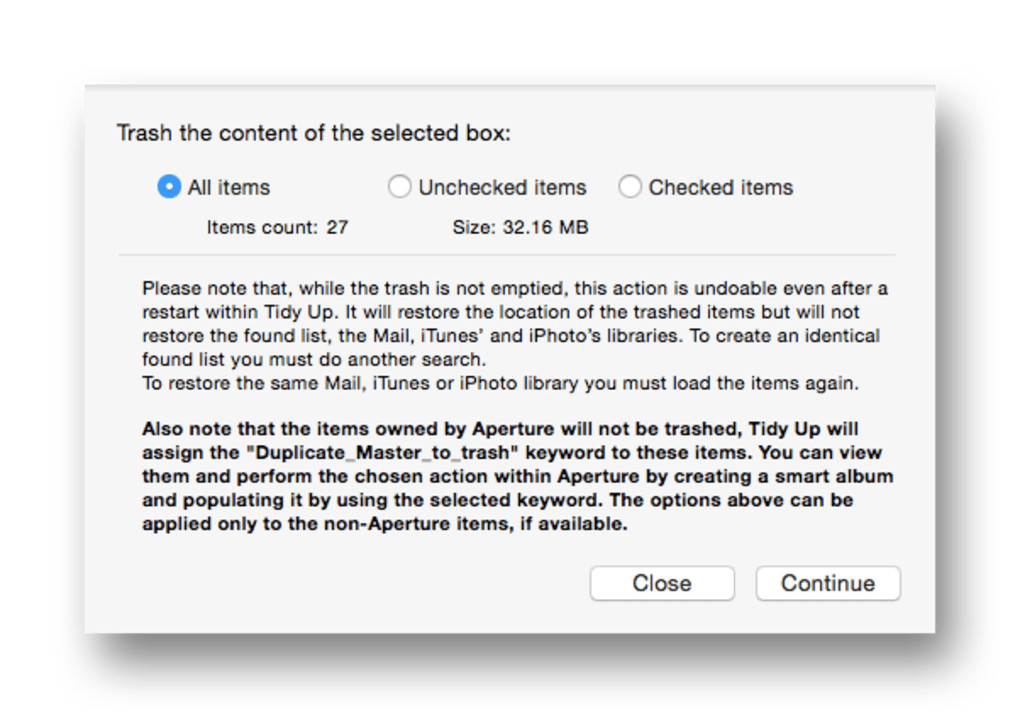The image size is (1020, 718).
Task: Select the All items radio button
Action: click(x=169, y=187)
